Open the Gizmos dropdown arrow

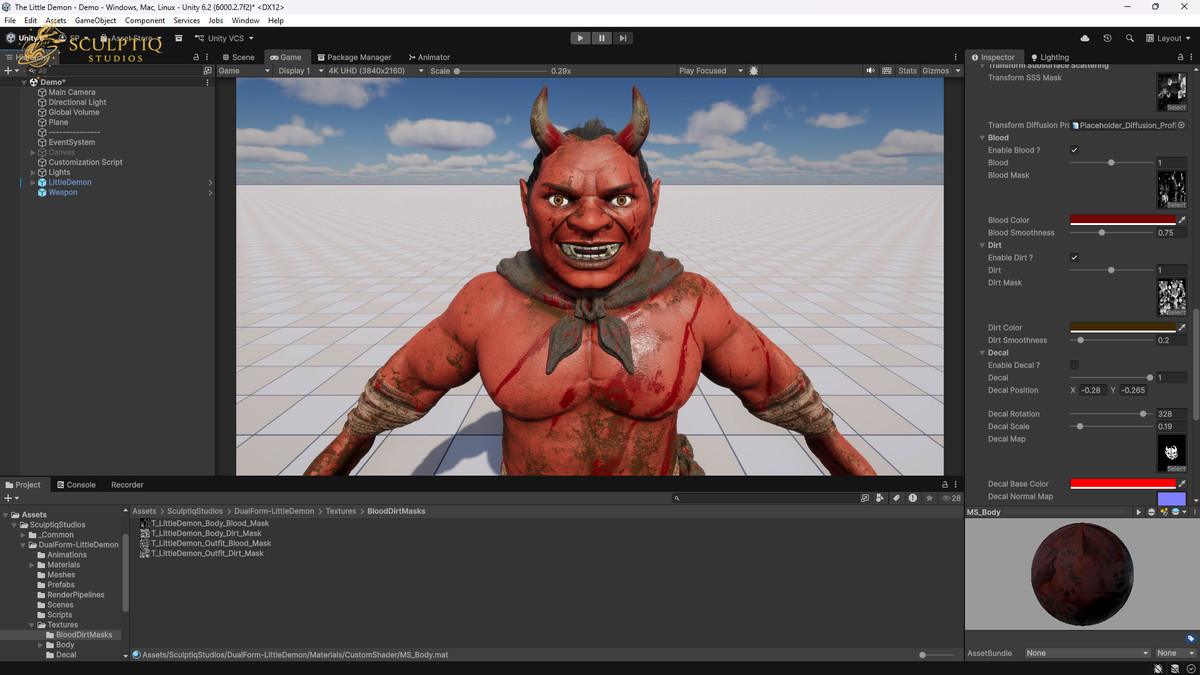958,71
